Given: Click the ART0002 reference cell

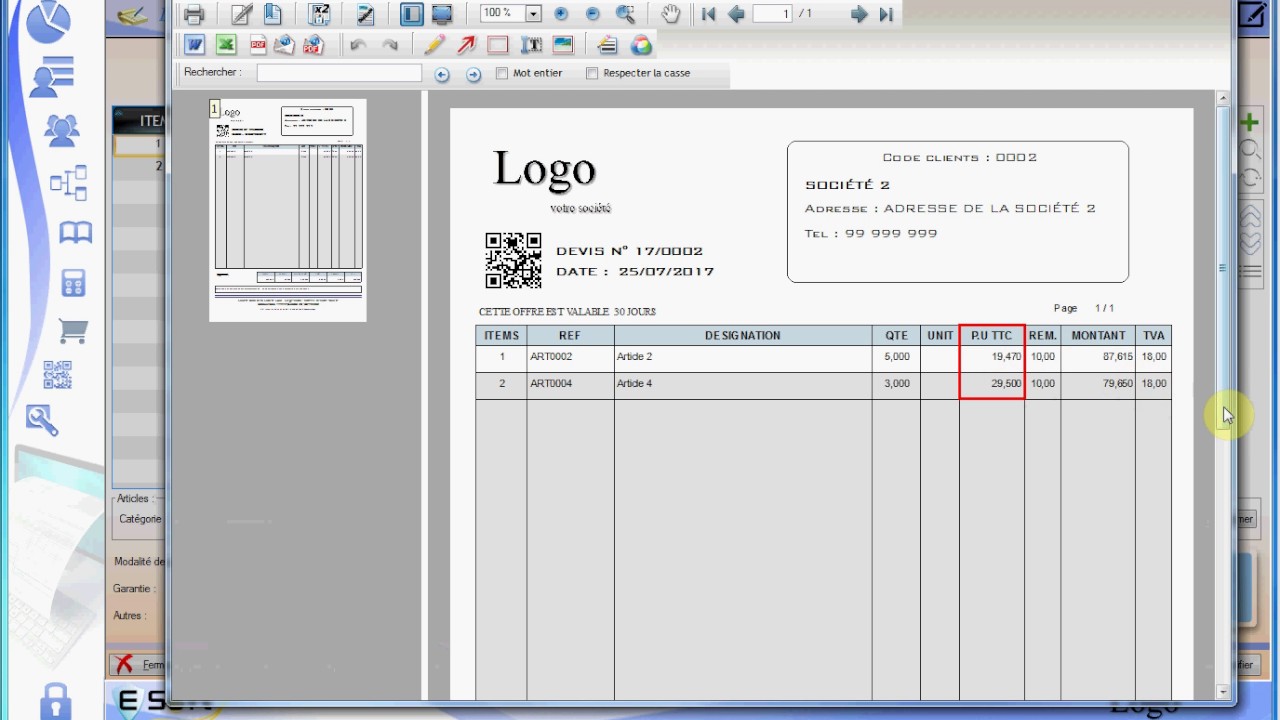Looking at the screenshot, I should pyautogui.click(x=570, y=357).
